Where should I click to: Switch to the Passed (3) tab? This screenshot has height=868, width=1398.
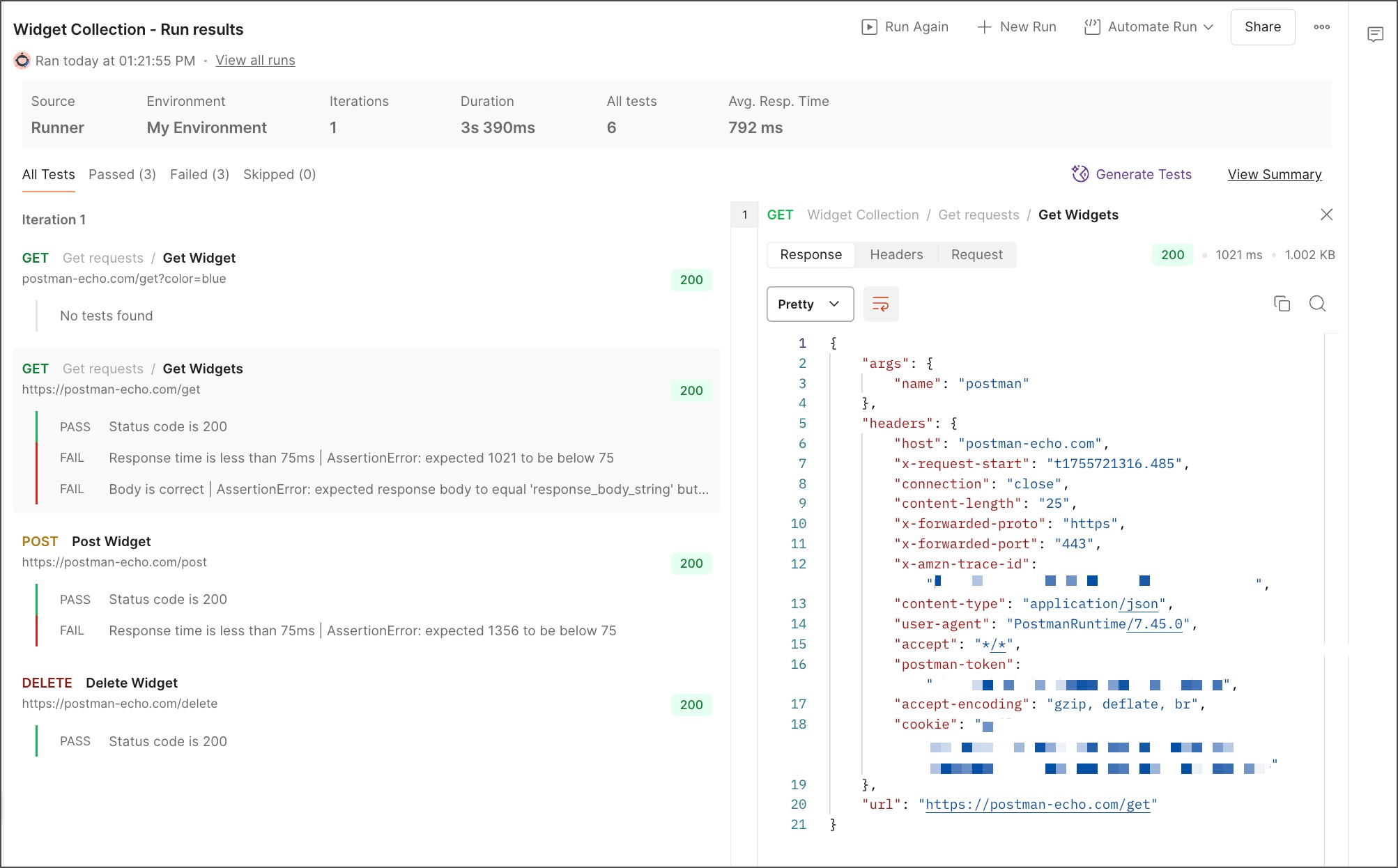tap(122, 175)
